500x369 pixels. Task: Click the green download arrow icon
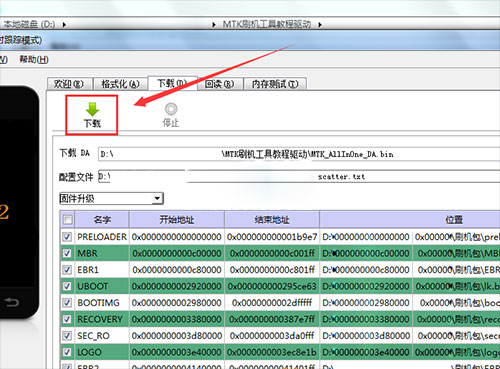(x=92, y=109)
